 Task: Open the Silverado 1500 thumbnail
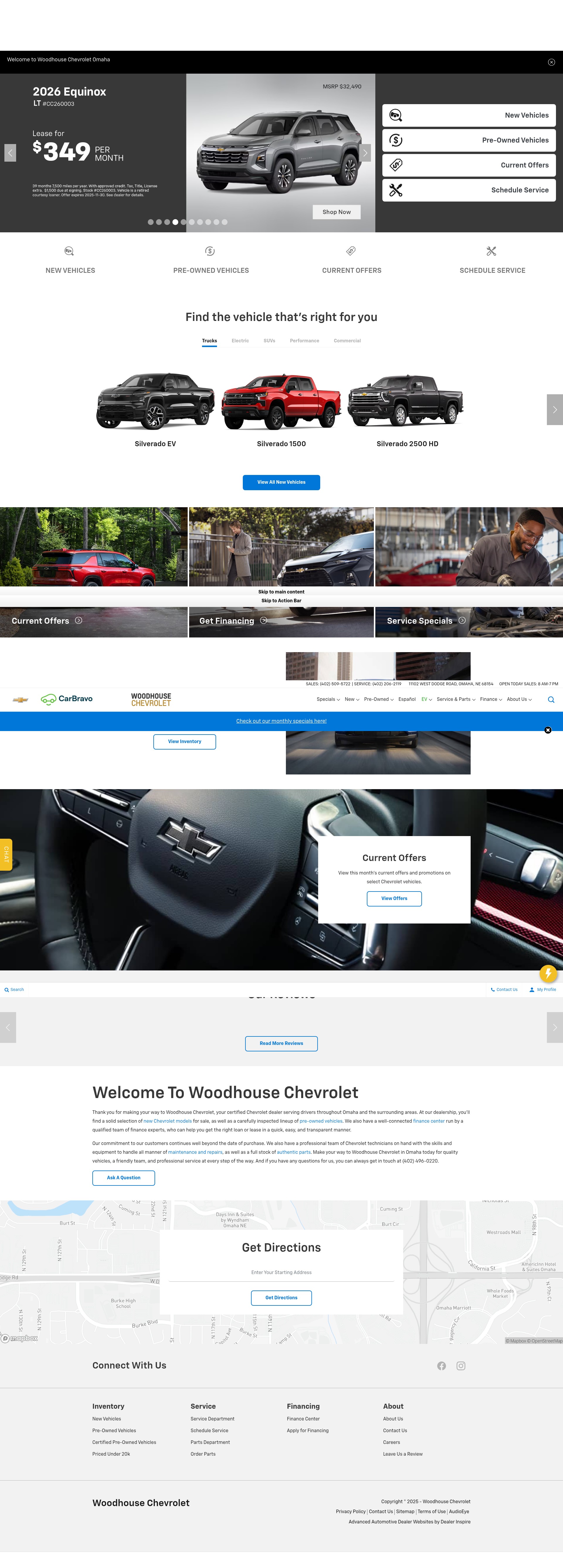[281, 402]
